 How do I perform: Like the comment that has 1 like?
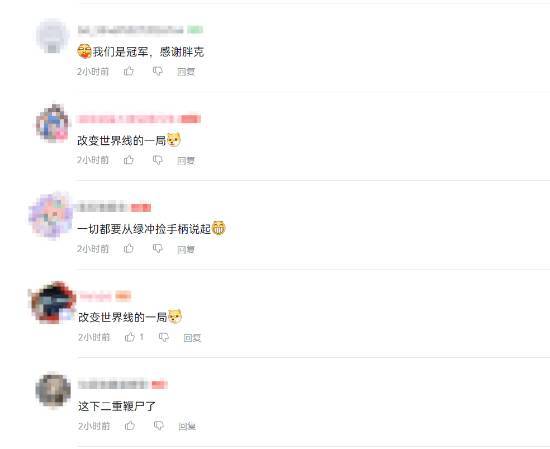click(130, 337)
